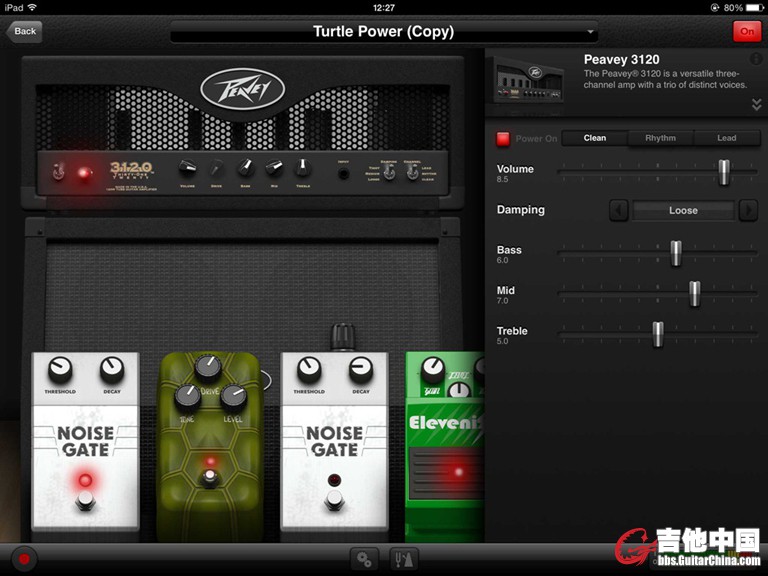The height and width of the screenshot is (576, 768).
Task: Click the Drive knob on the turtle pedal
Action: tap(208, 369)
